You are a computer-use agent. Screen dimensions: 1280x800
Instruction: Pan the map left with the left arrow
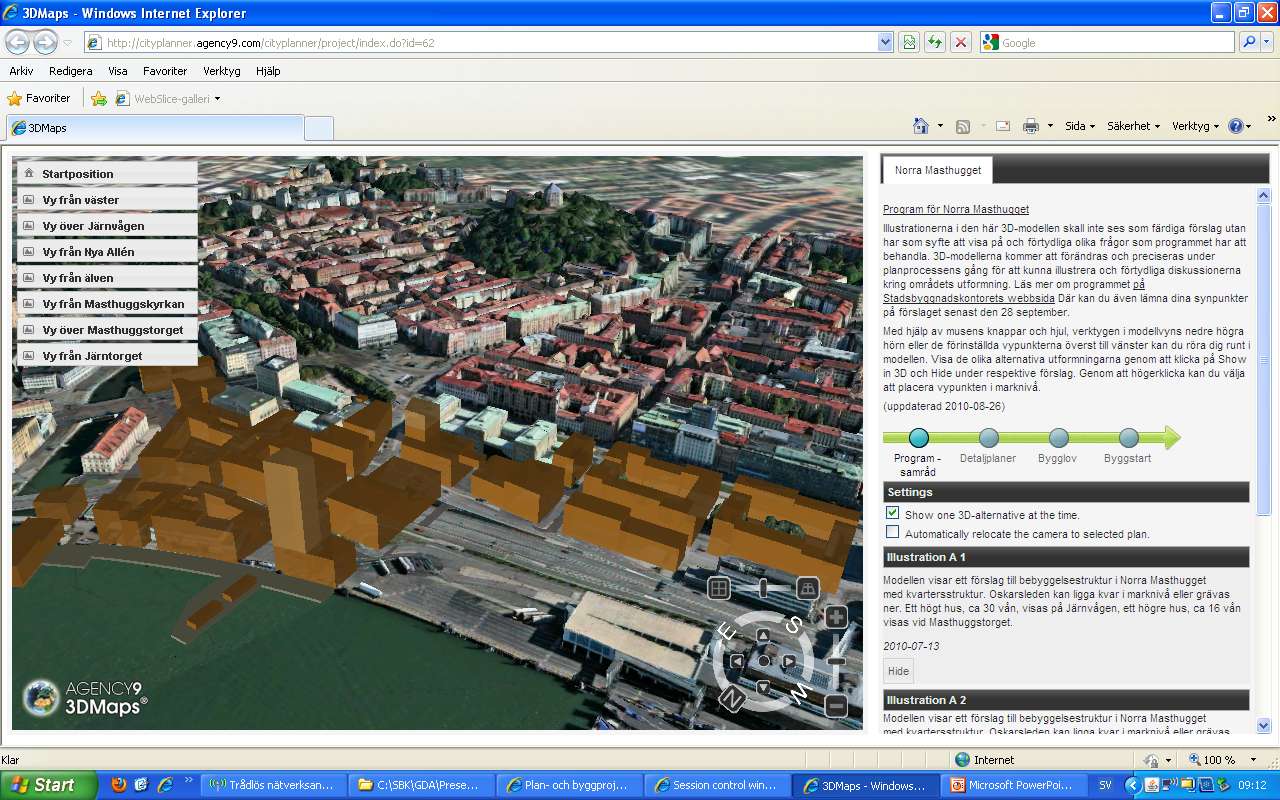[737, 661]
